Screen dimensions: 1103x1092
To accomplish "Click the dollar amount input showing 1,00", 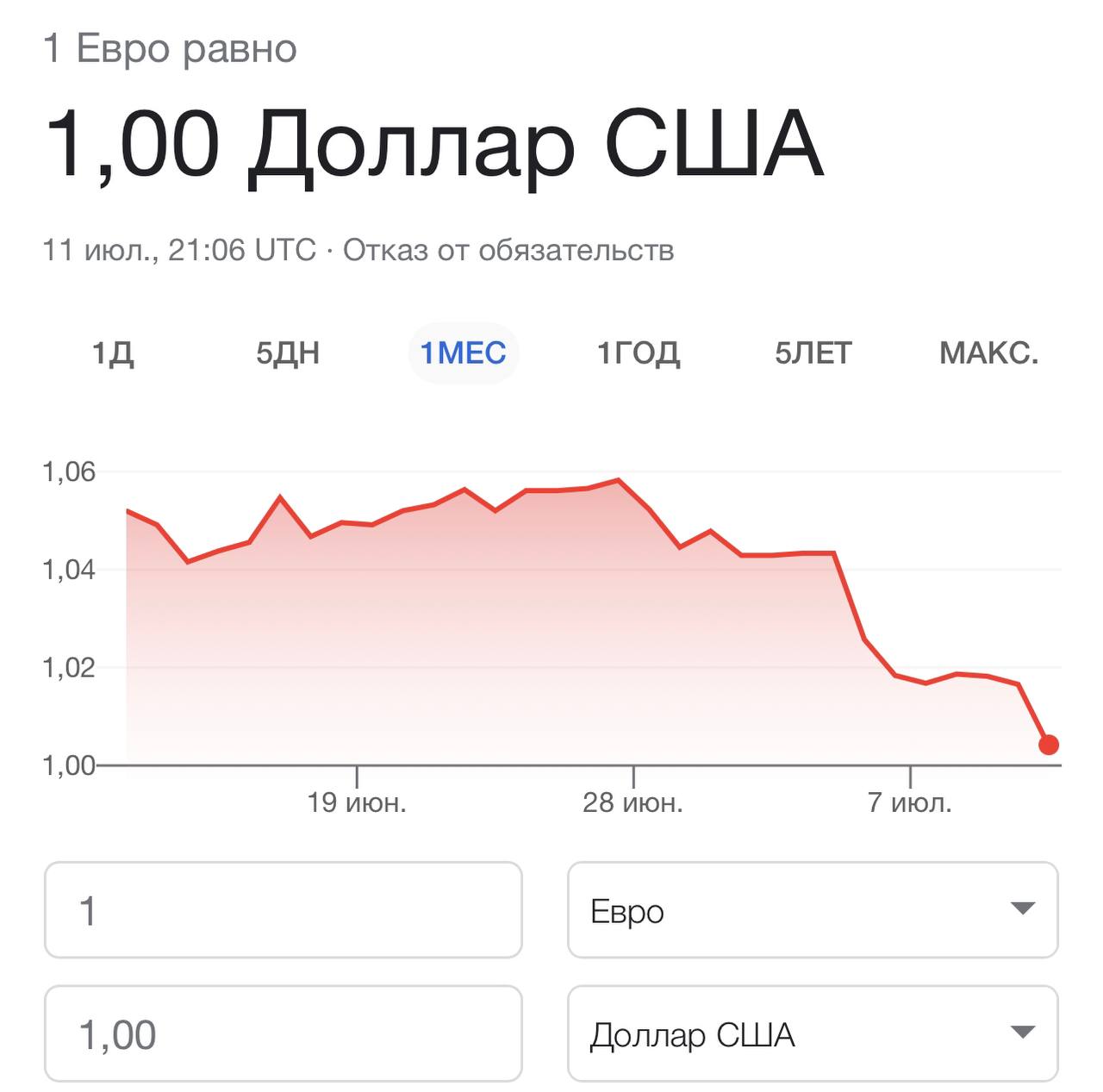I will 283,1033.
